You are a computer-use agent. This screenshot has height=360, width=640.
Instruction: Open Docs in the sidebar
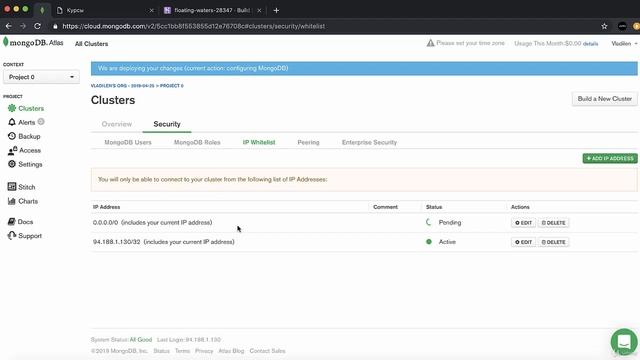pyautogui.click(x=20, y=222)
